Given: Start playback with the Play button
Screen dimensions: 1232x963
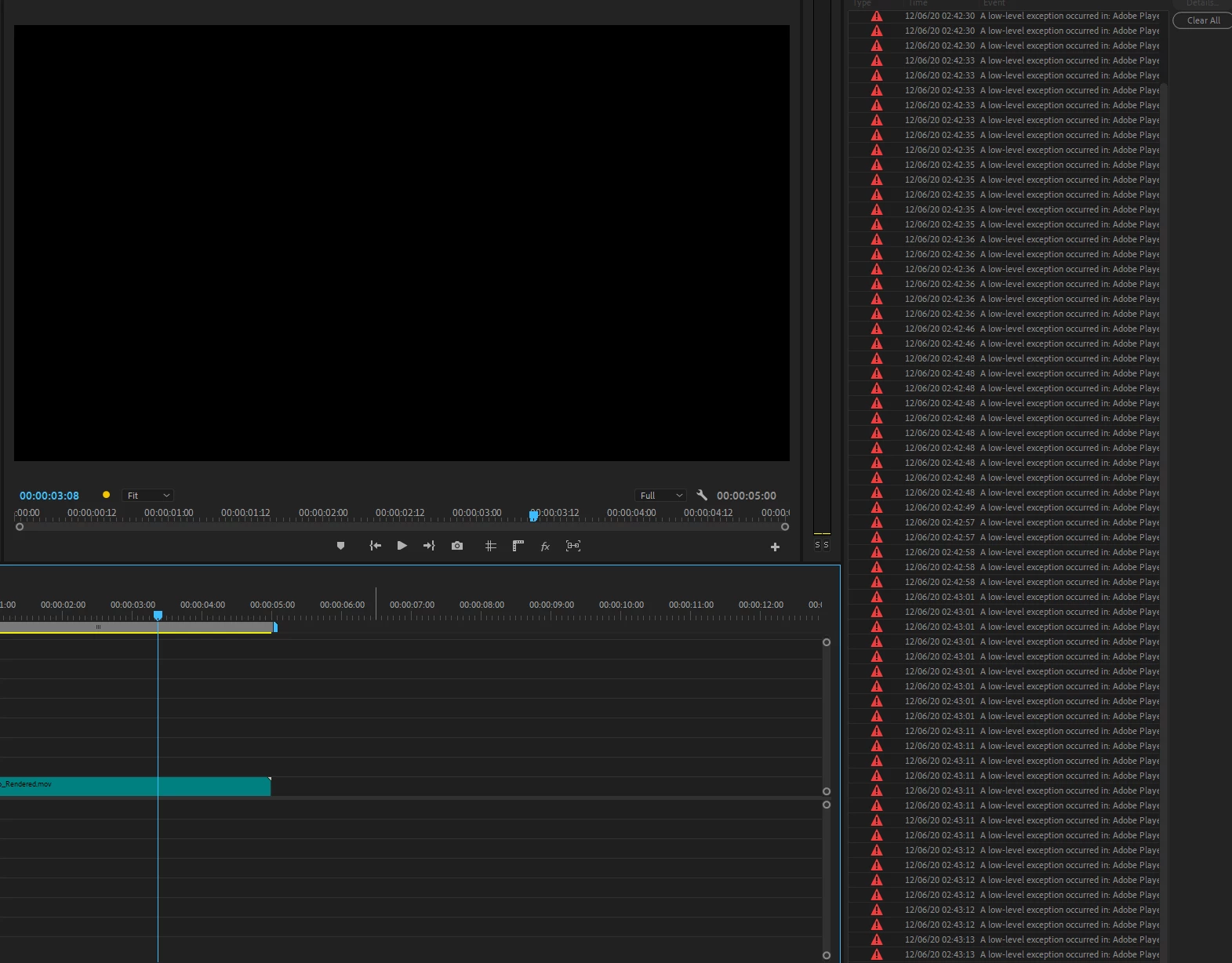Looking at the screenshot, I should [x=402, y=546].
